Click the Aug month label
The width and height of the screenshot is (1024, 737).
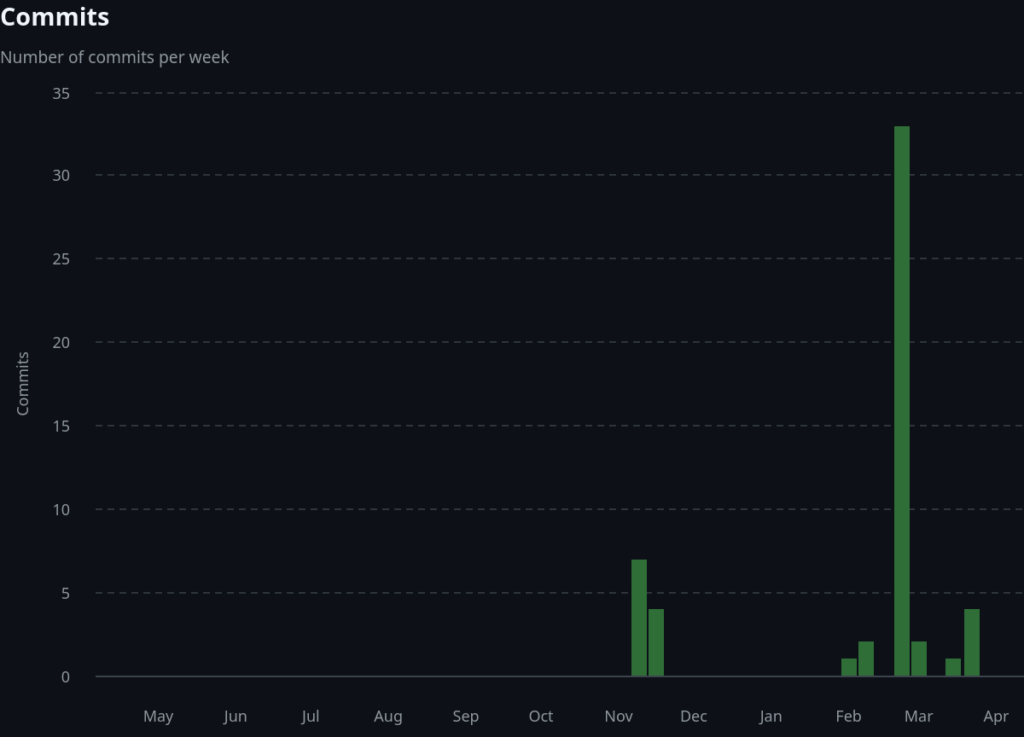point(388,716)
